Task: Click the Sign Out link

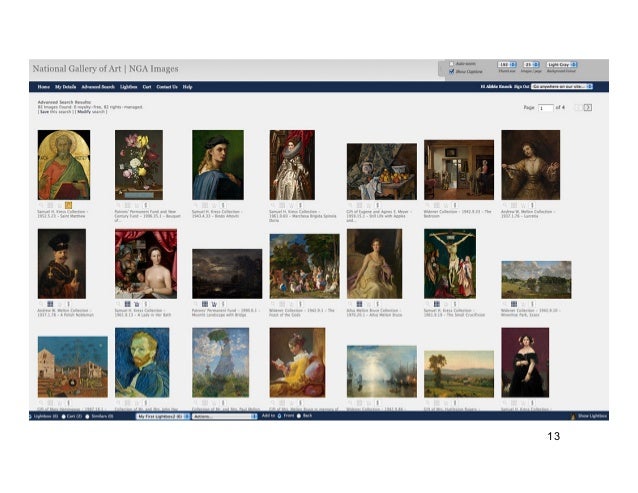Action: [x=521, y=87]
